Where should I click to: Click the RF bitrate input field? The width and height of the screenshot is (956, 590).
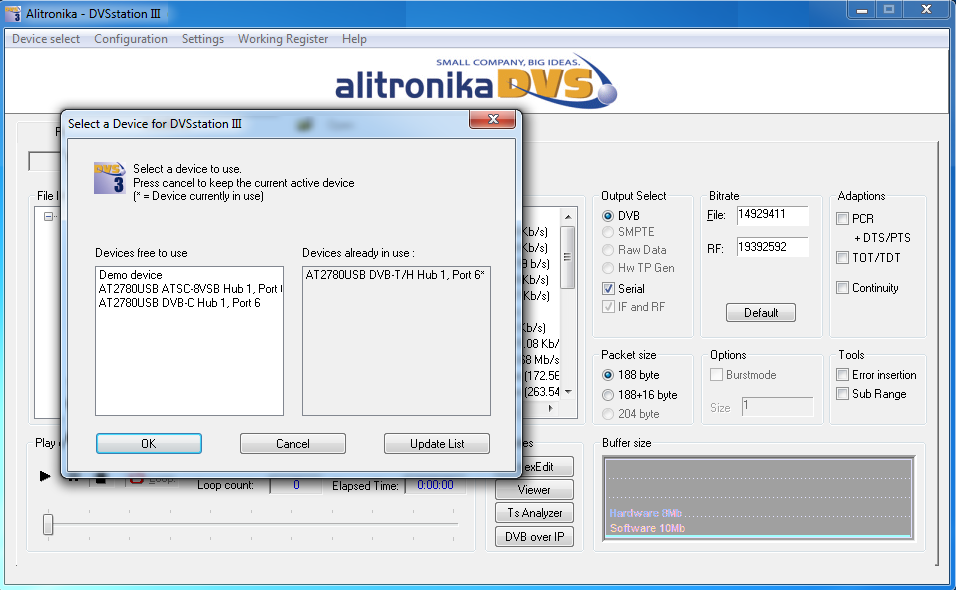point(772,246)
